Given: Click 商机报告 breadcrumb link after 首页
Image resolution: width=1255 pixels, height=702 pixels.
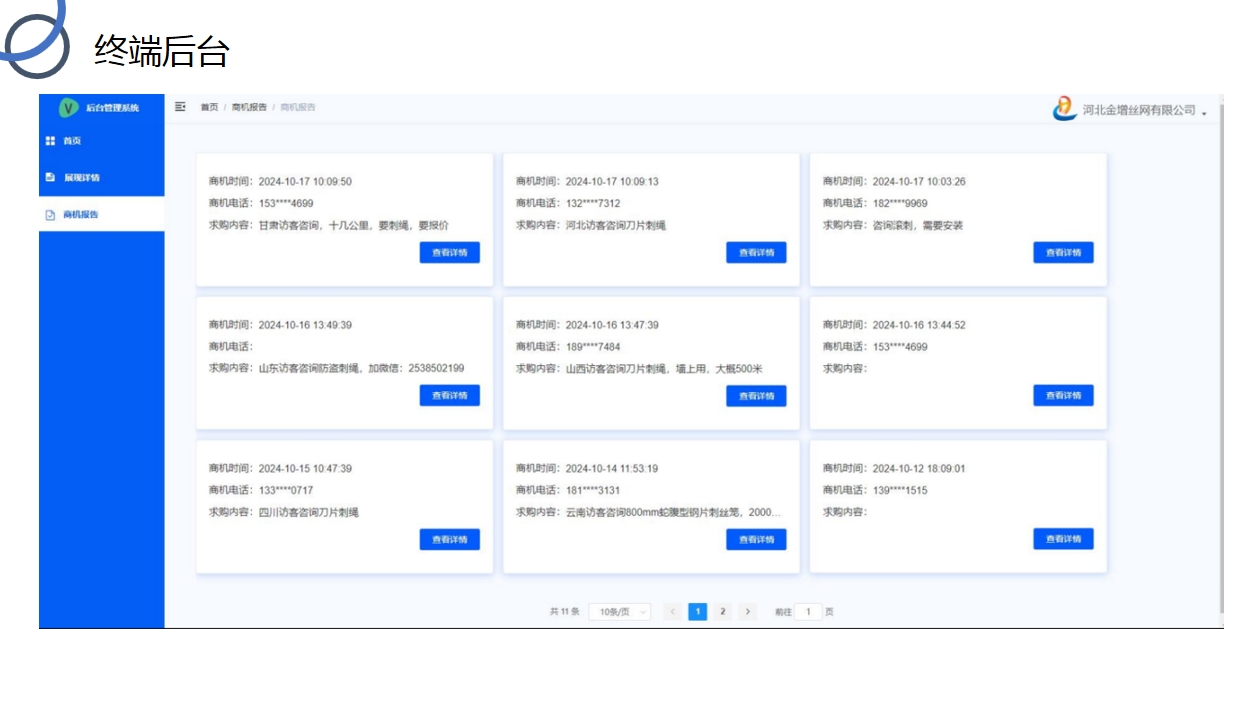Looking at the screenshot, I should (249, 107).
